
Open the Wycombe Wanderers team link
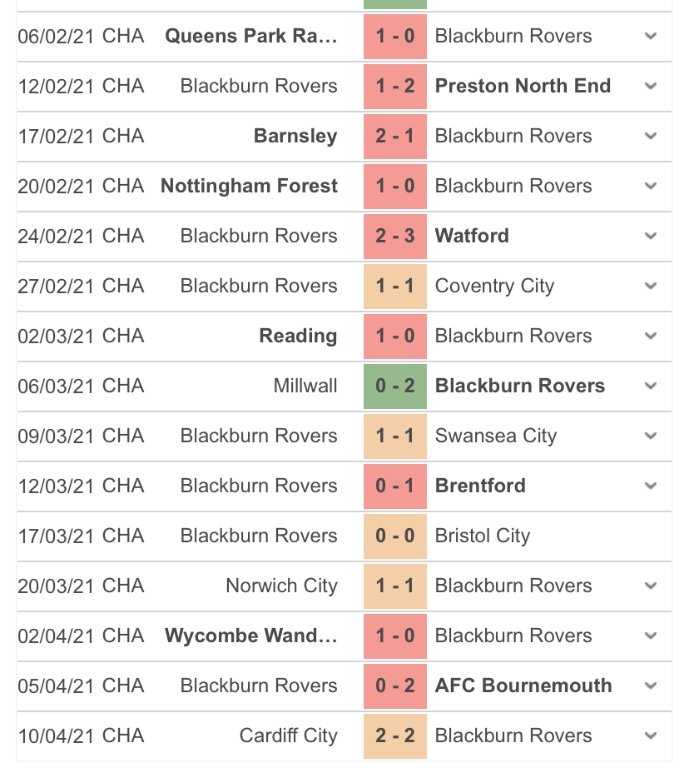point(251,636)
